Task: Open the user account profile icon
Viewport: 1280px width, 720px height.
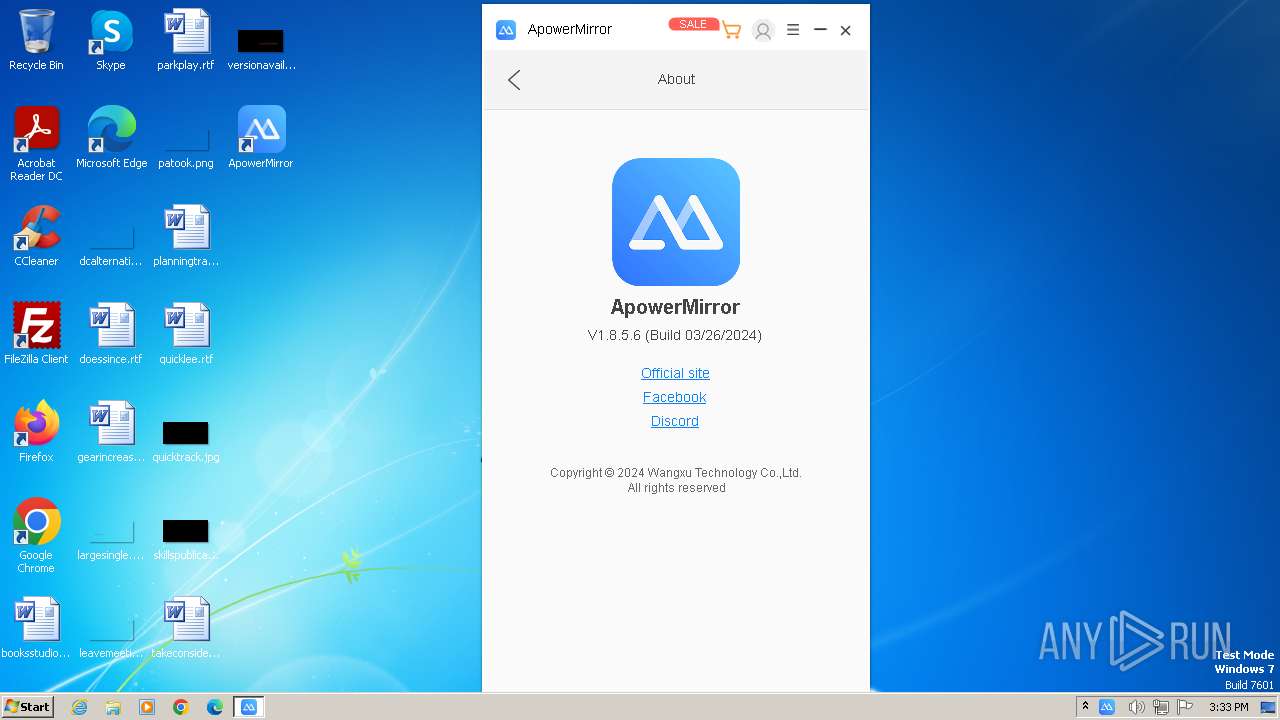Action: click(763, 31)
